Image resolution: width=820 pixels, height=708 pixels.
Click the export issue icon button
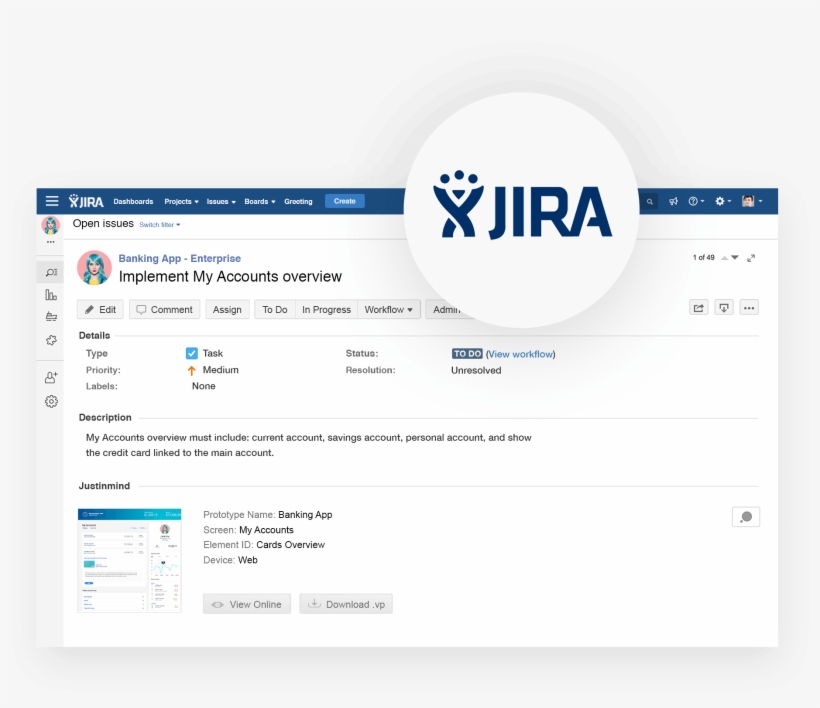(724, 308)
